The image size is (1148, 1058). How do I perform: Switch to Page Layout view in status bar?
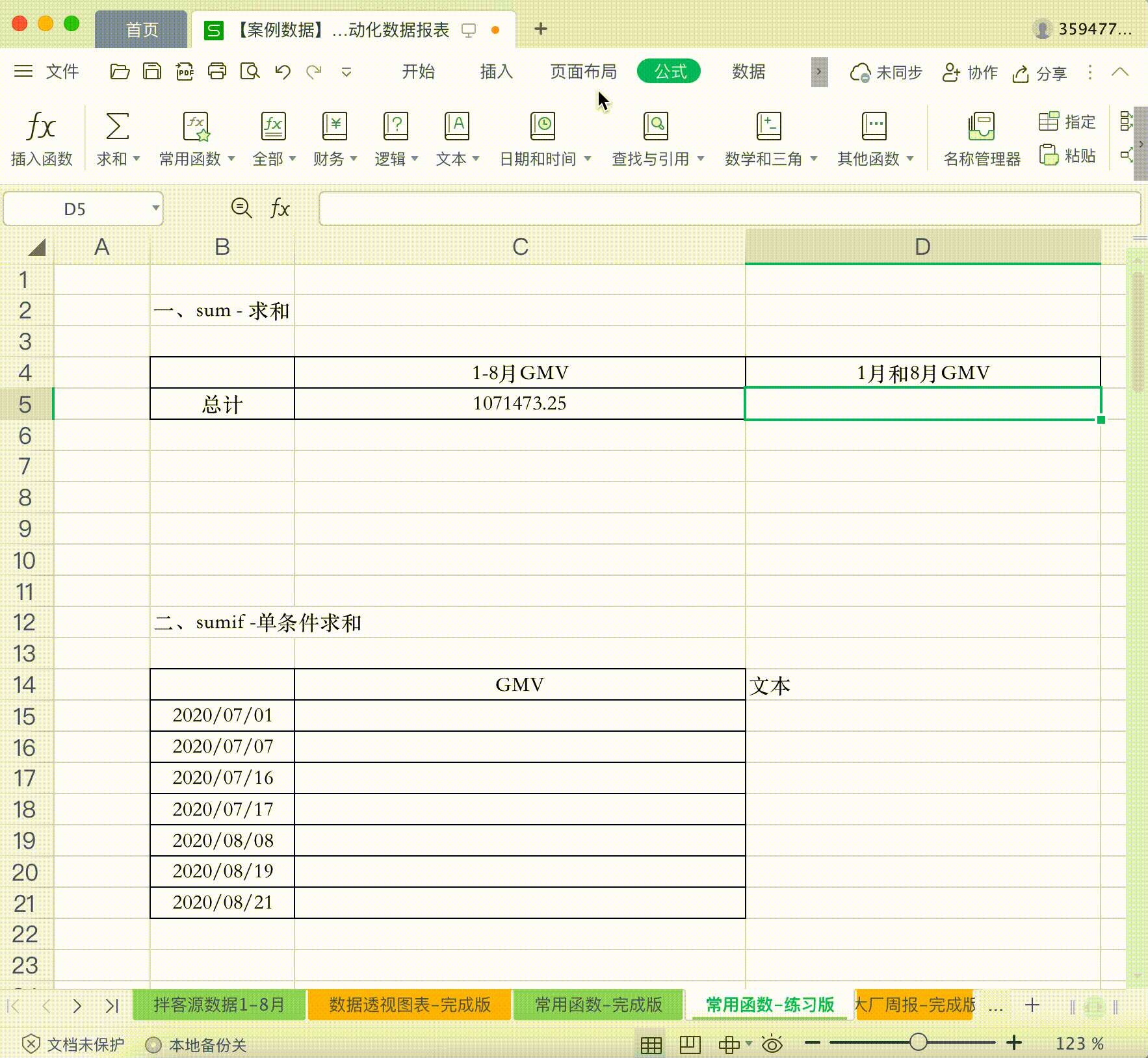point(690,1044)
